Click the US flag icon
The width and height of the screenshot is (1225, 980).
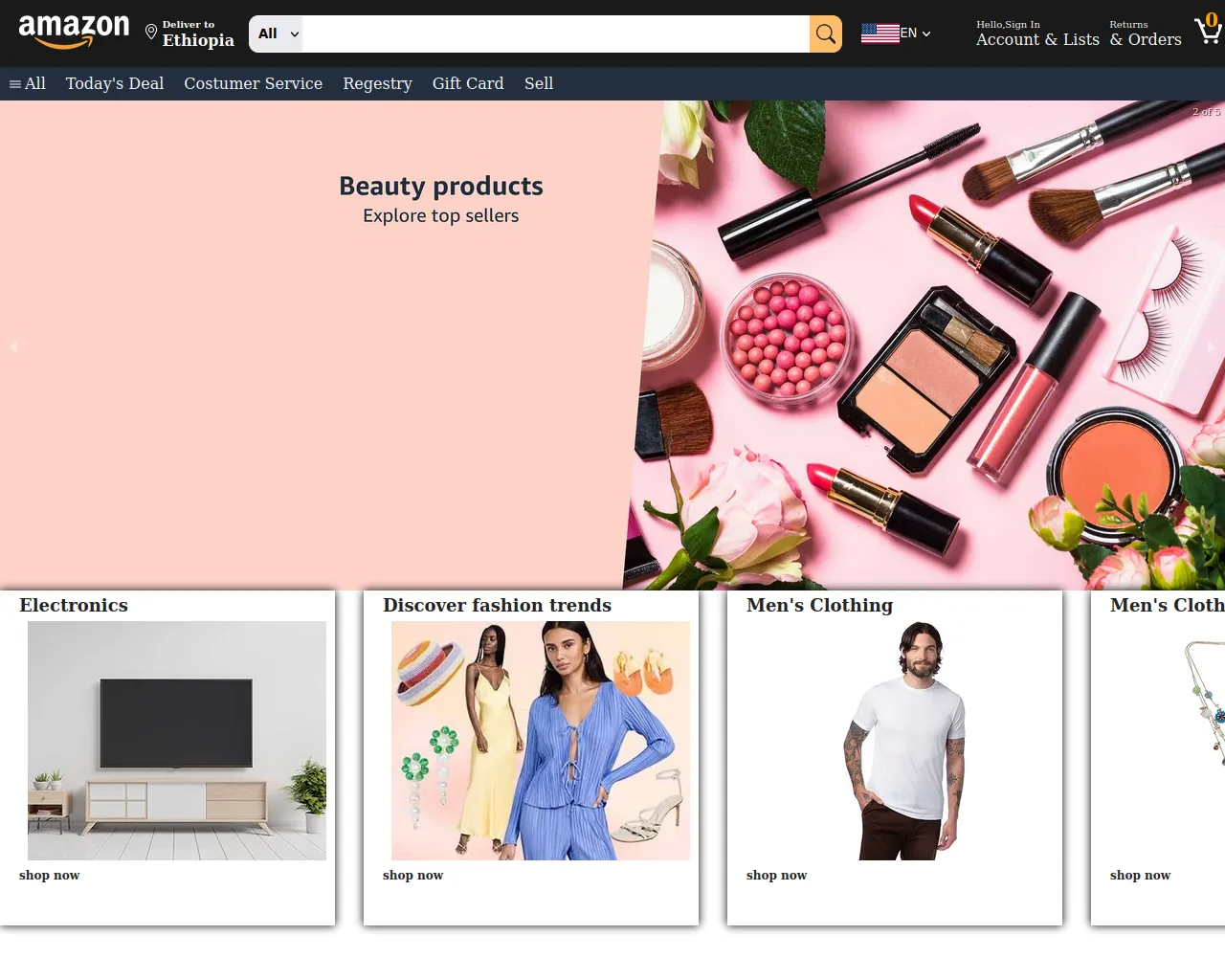[880, 33]
